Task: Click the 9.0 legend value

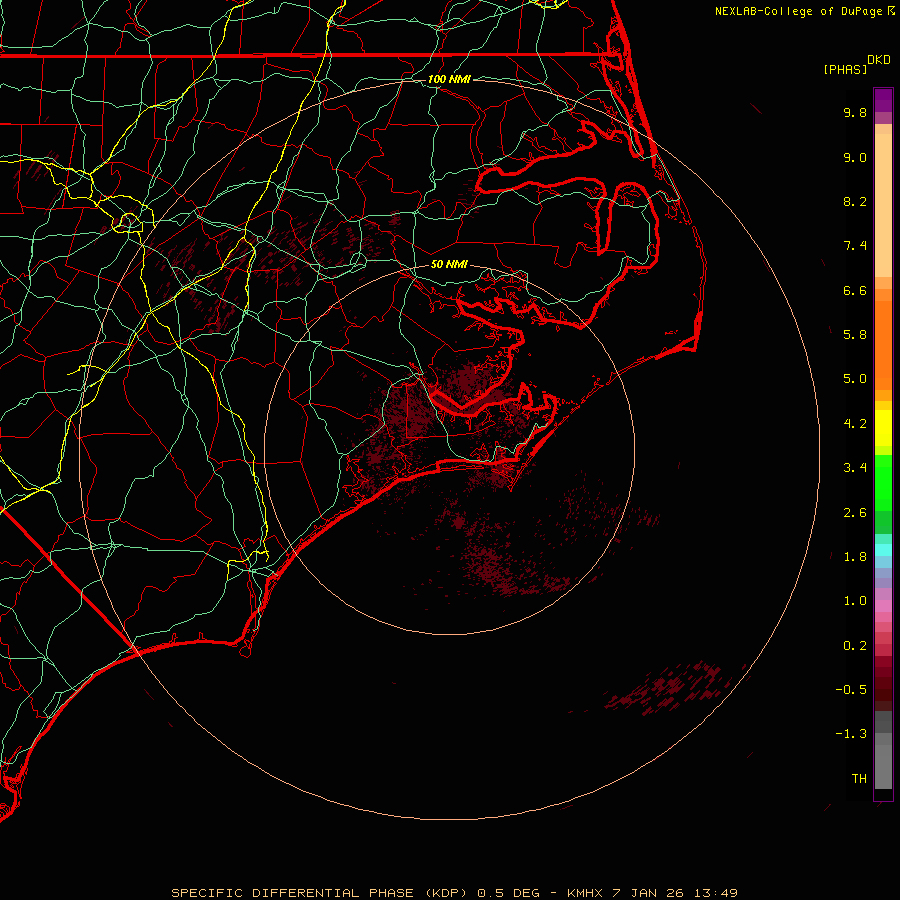Action: point(855,157)
